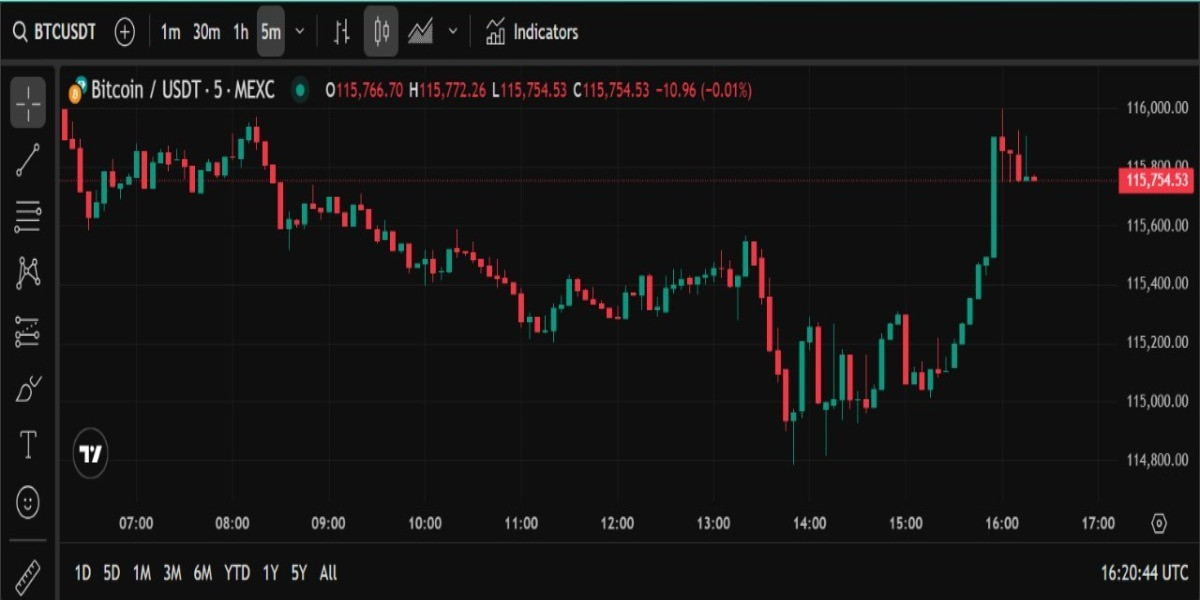
Task: Select the trend line drawing tool
Action: 28,159
